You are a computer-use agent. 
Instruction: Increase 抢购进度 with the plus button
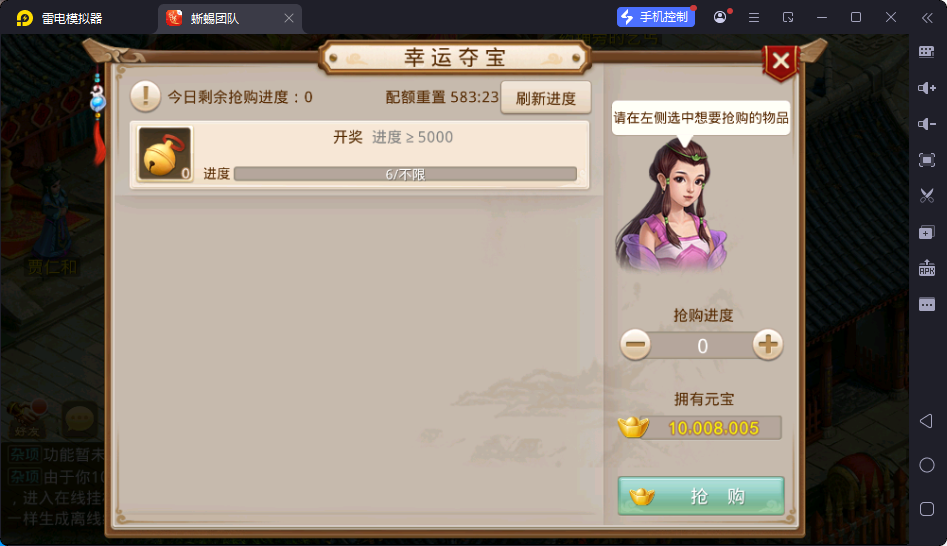point(768,345)
